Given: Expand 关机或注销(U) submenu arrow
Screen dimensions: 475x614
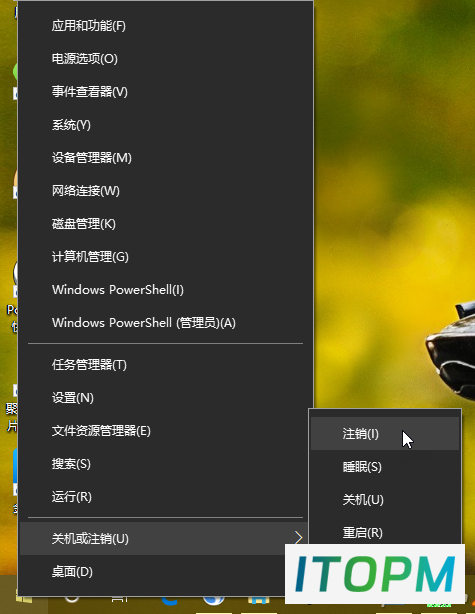Looking at the screenshot, I should point(298,538).
